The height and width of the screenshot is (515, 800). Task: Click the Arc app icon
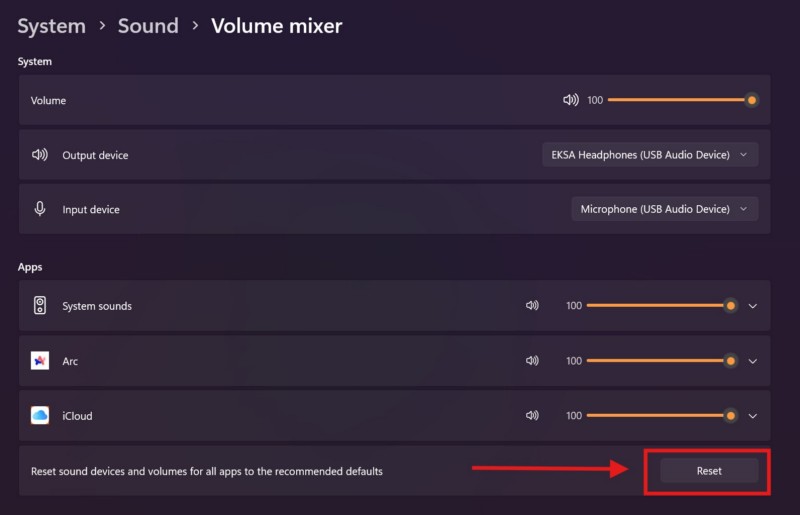[x=40, y=361]
